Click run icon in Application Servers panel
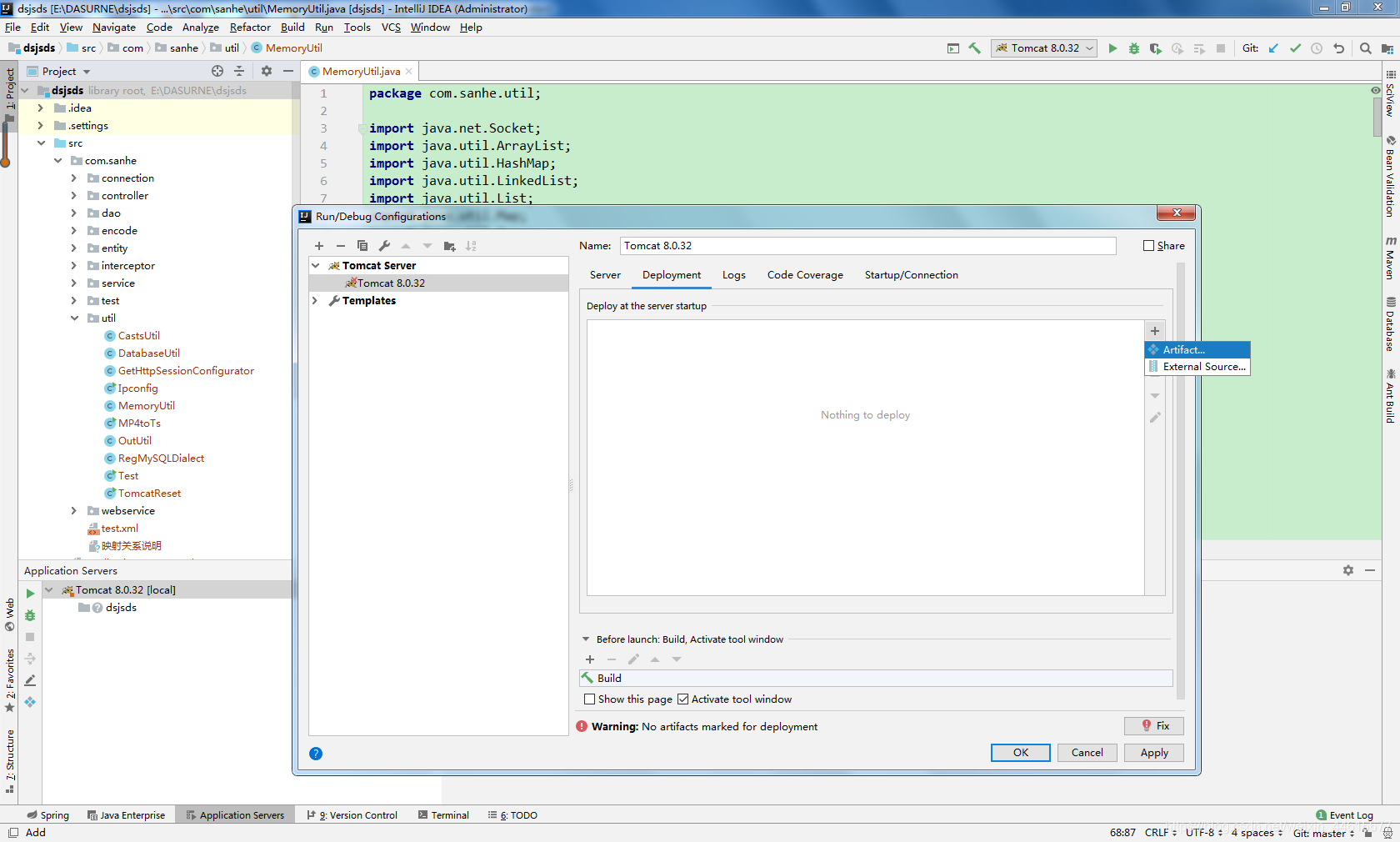This screenshot has width=1400, height=842. [x=30, y=594]
